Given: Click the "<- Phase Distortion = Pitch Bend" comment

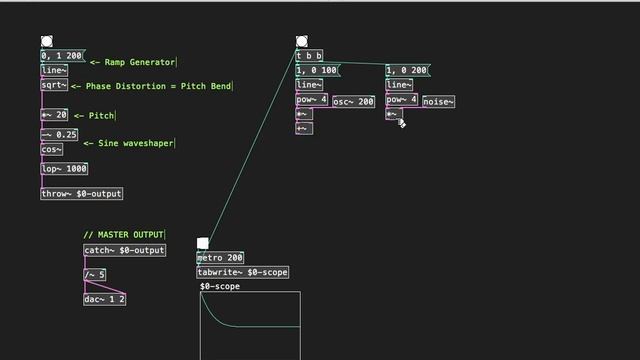Looking at the screenshot, I should tap(151, 86).
